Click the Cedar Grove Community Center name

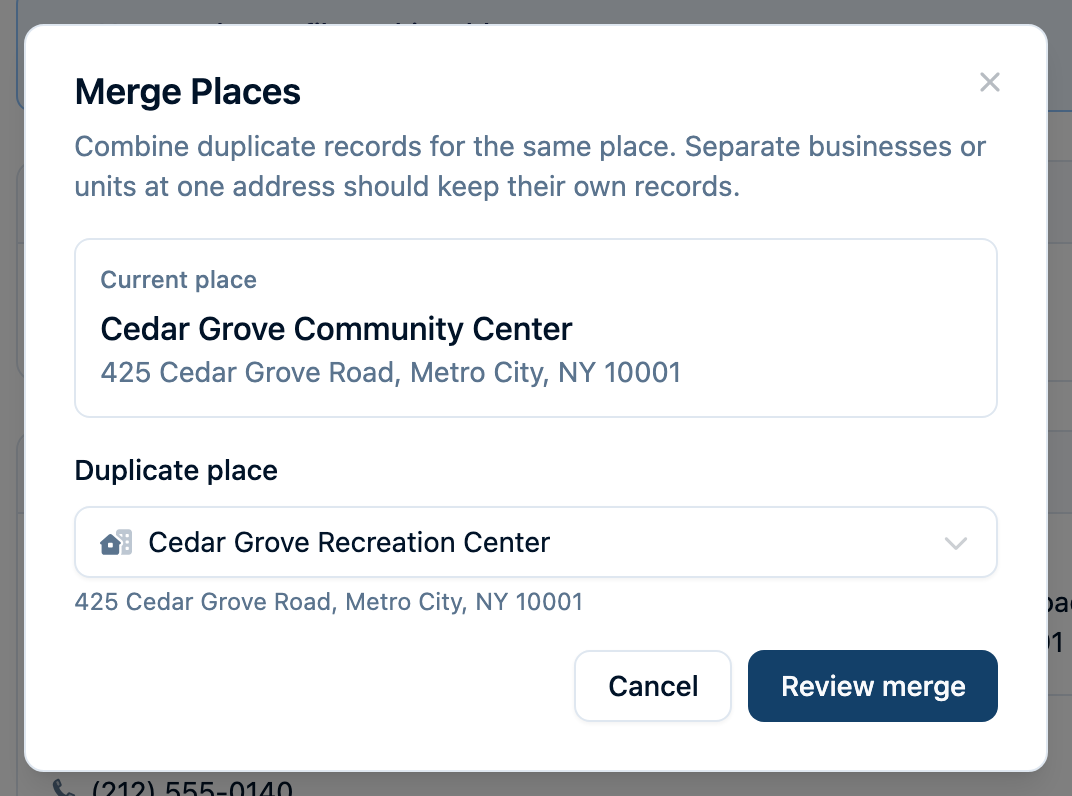click(x=336, y=329)
